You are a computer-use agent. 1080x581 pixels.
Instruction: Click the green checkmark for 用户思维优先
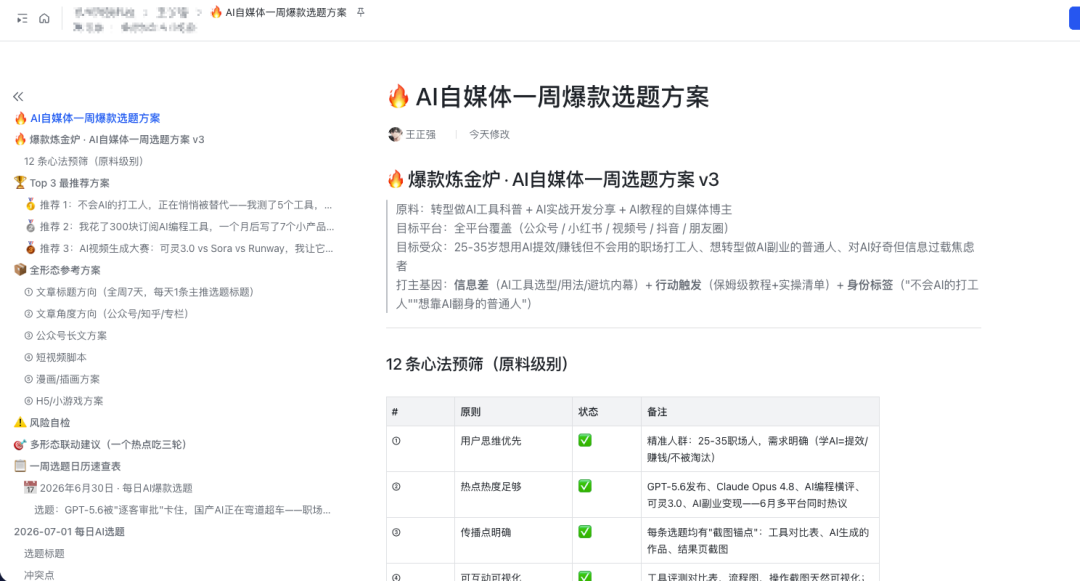[x=585, y=441]
